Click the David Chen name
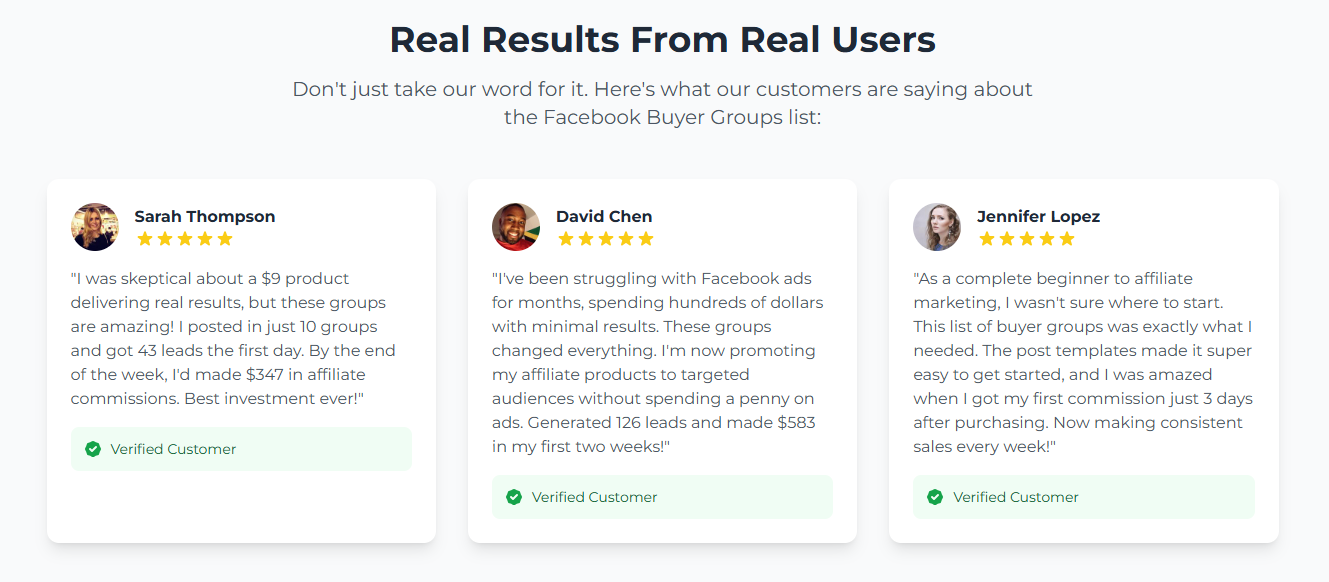The height and width of the screenshot is (582, 1329). [604, 216]
